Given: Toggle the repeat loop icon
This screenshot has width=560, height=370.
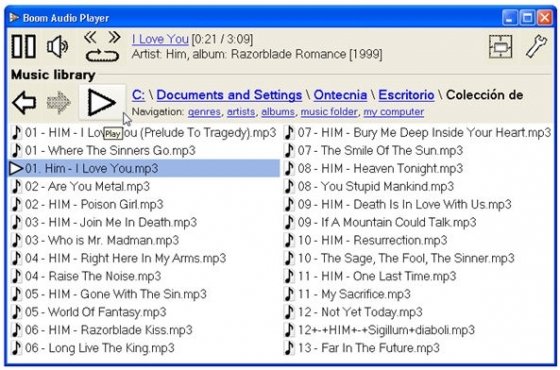Looking at the screenshot, I should [102, 56].
